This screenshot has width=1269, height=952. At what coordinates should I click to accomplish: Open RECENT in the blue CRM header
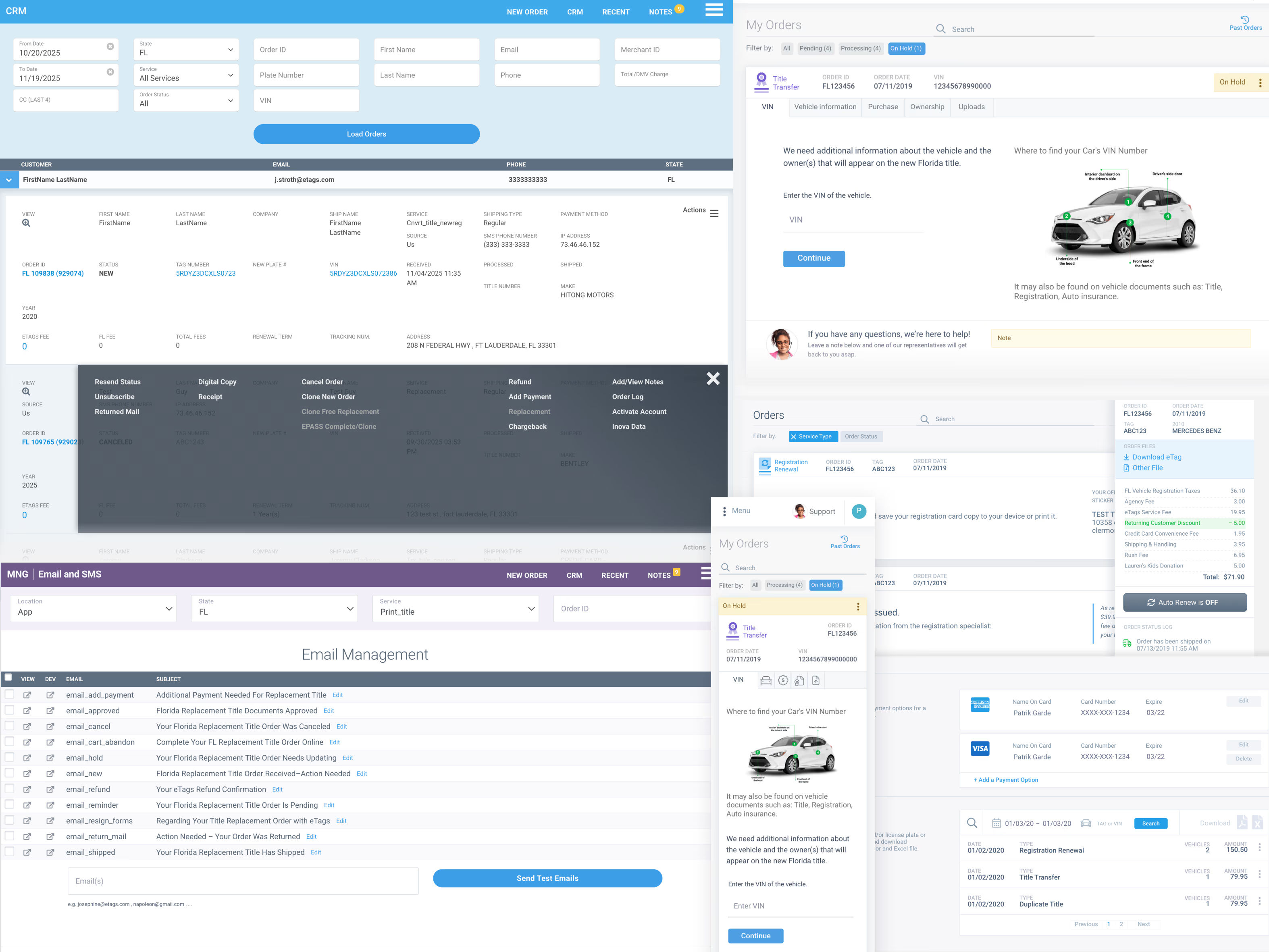616,12
